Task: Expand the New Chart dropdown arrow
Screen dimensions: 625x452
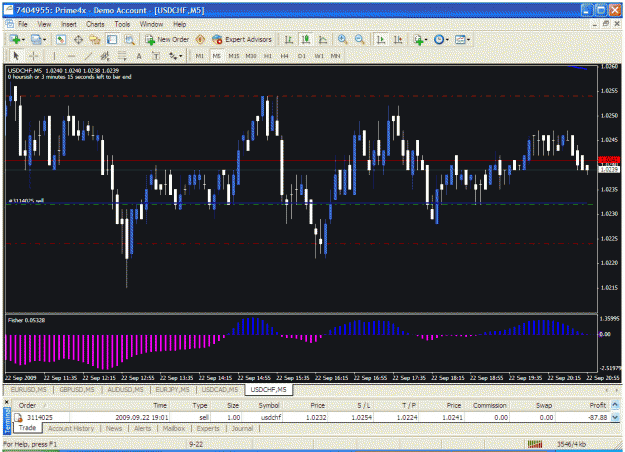Action: [x=23, y=40]
